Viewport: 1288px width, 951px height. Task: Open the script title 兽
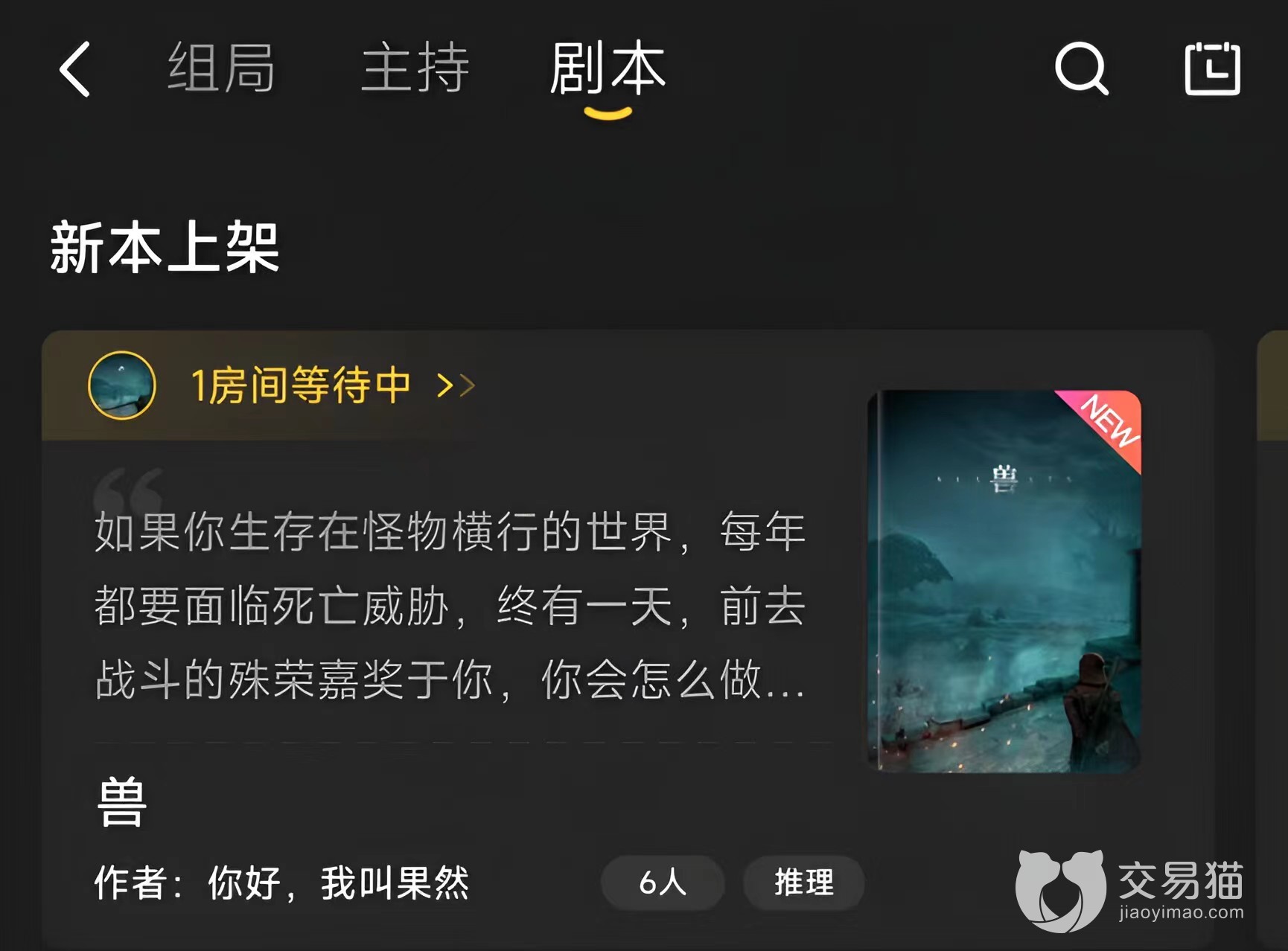pos(122,802)
